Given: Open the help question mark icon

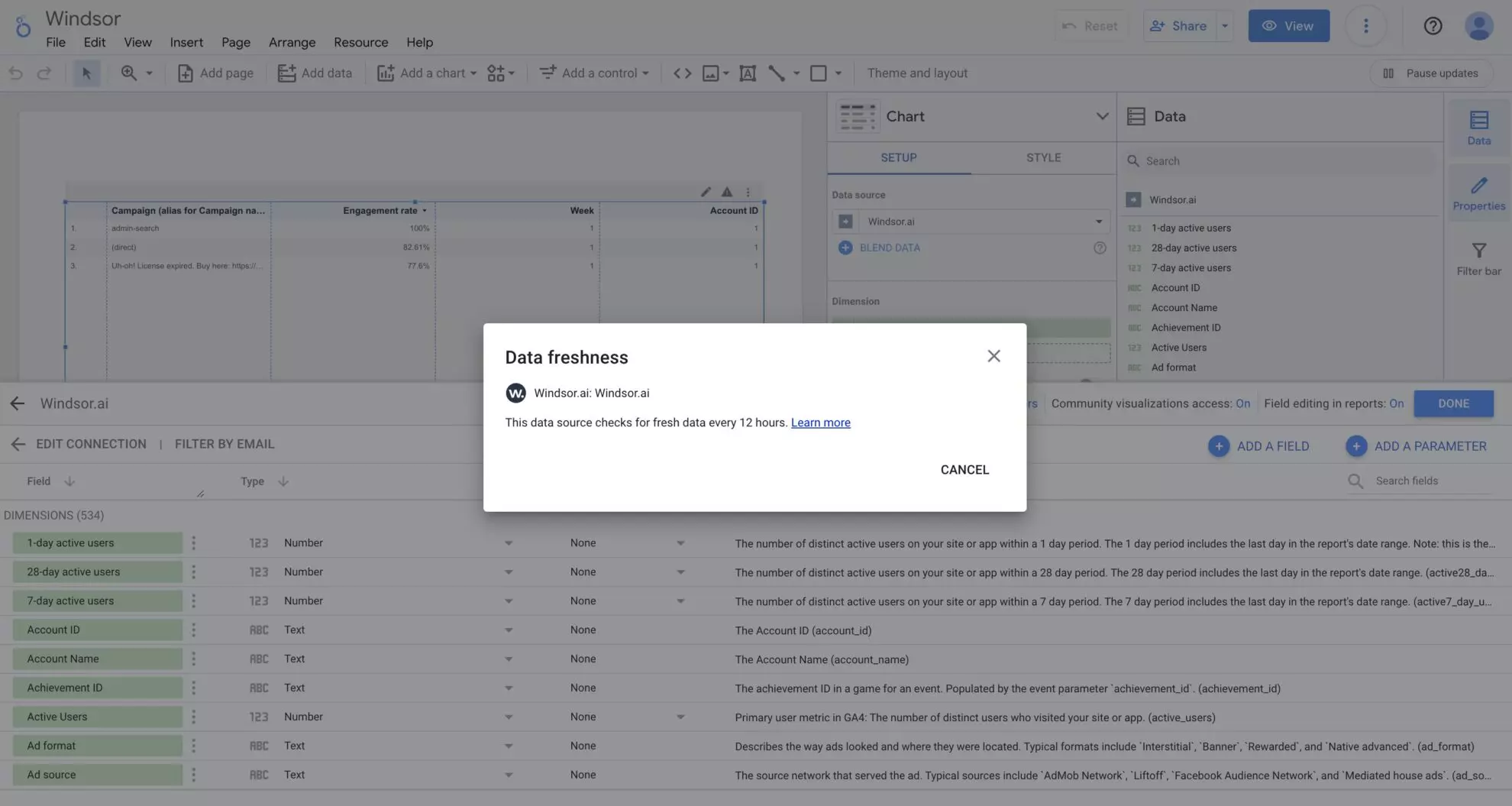Looking at the screenshot, I should click(x=1433, y=26).
